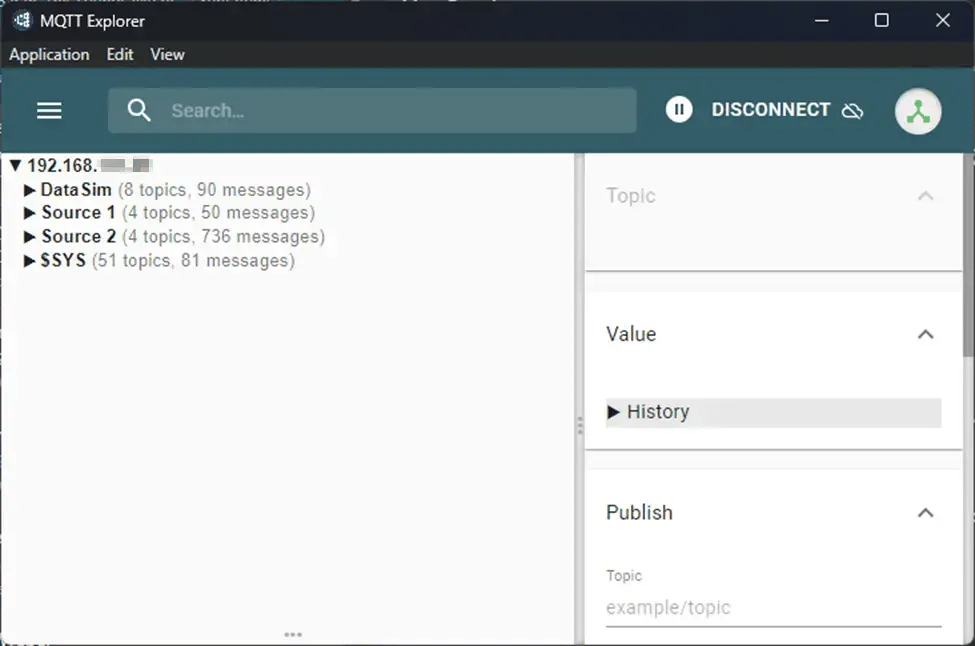
Task: Click the cloud connection status icon
Action: pyautogui.click(x=852, y=111)
